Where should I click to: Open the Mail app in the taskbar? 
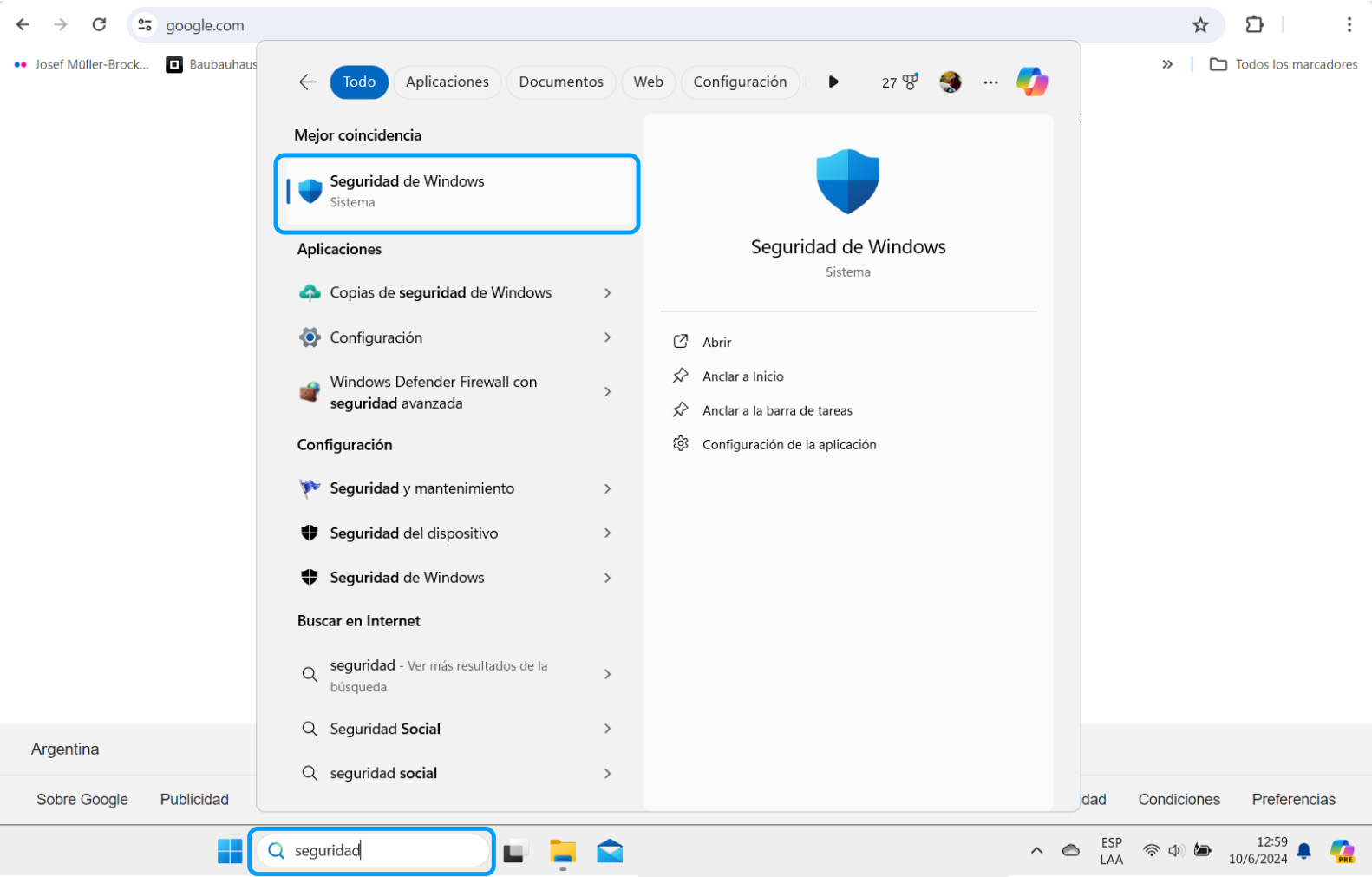pyautogui.click(x=610, y=852)
